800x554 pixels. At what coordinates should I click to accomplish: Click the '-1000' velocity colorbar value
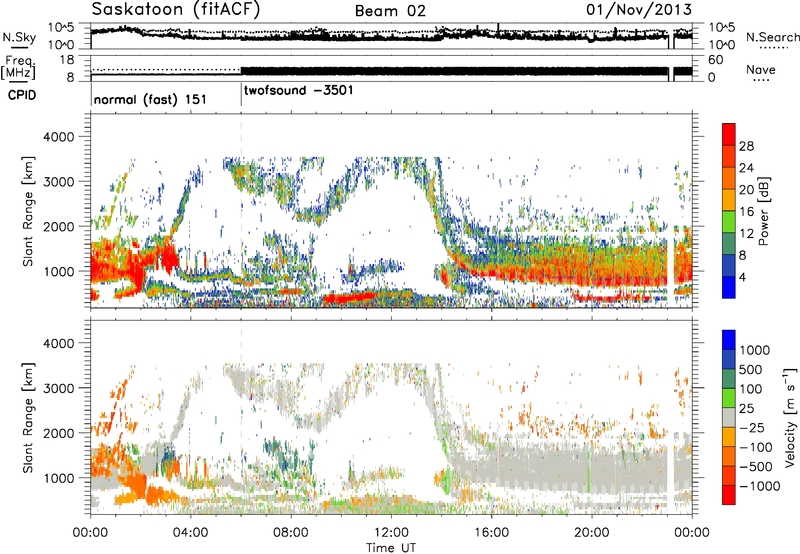click(x=760, y=486)
